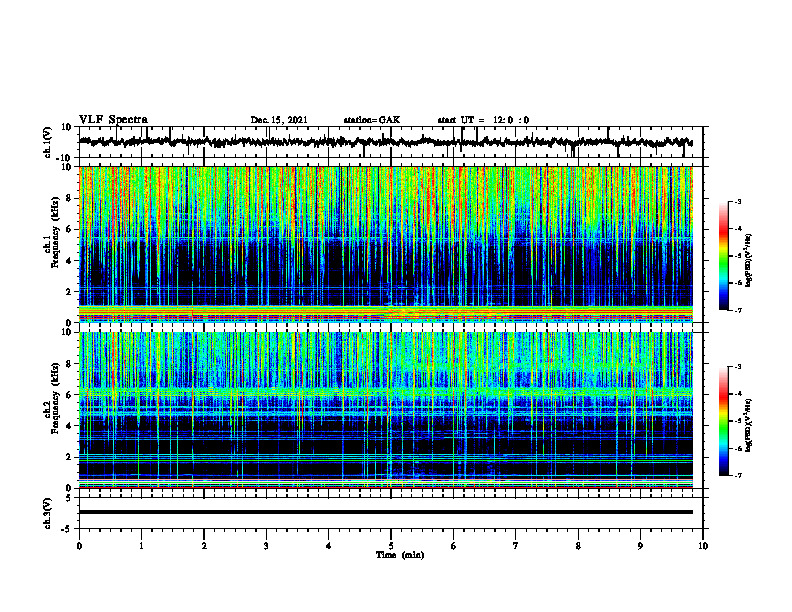Click the "Time (min)" axis label
792x612 pixels.
click(x=400, y=555)
